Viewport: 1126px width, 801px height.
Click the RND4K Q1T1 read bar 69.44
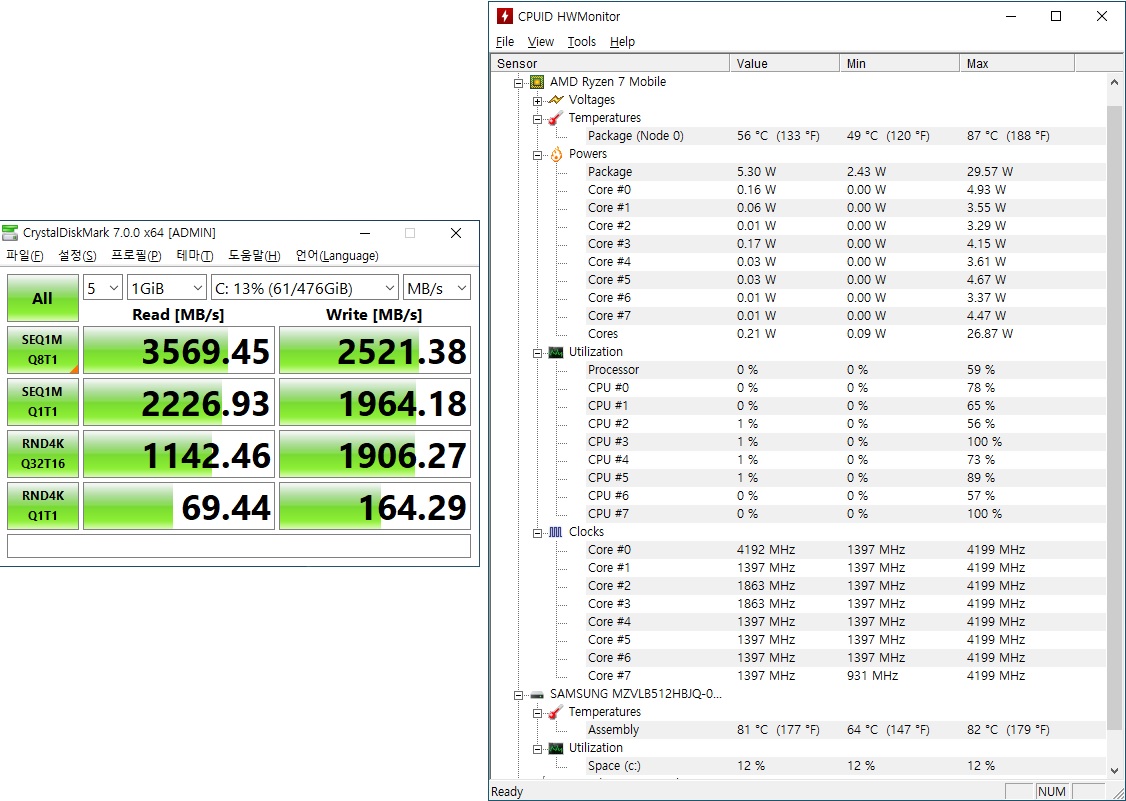point(179,506)
